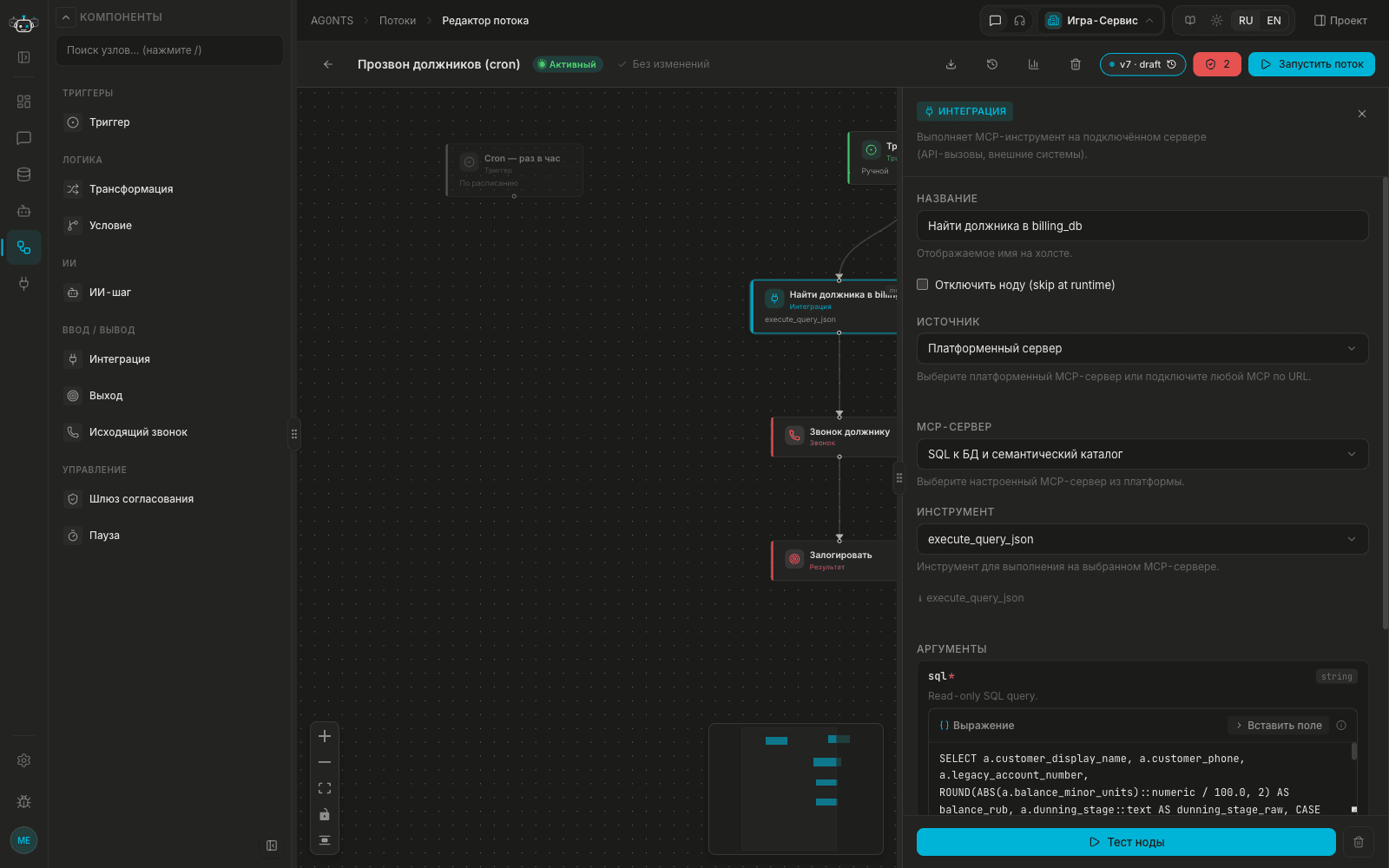The height and width of the screenshot is (868, 1389).
Task: Click Потоки breadcrumb
Action: pos(398,21)
